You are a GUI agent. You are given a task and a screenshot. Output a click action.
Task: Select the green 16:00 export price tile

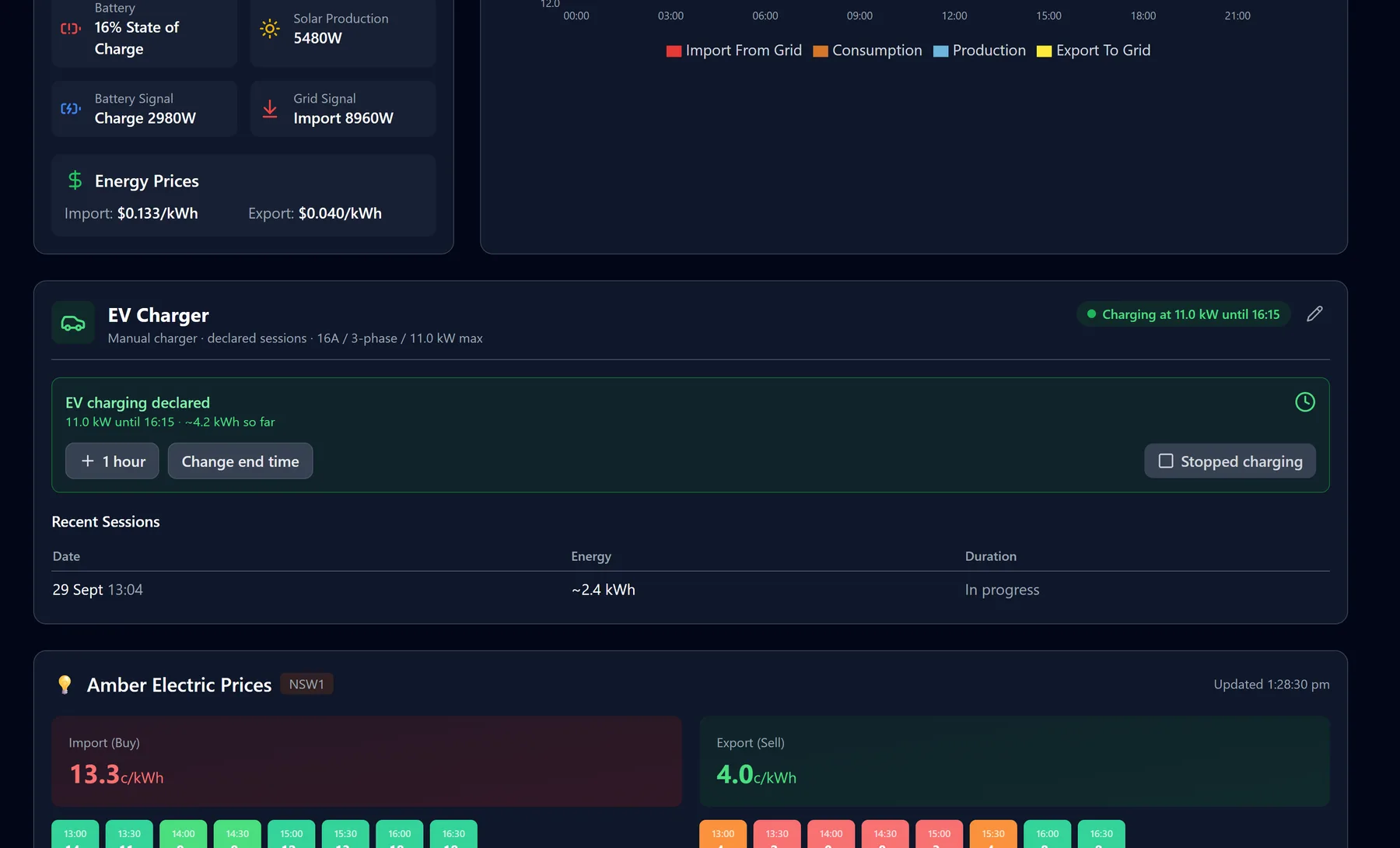point(1048,834)
